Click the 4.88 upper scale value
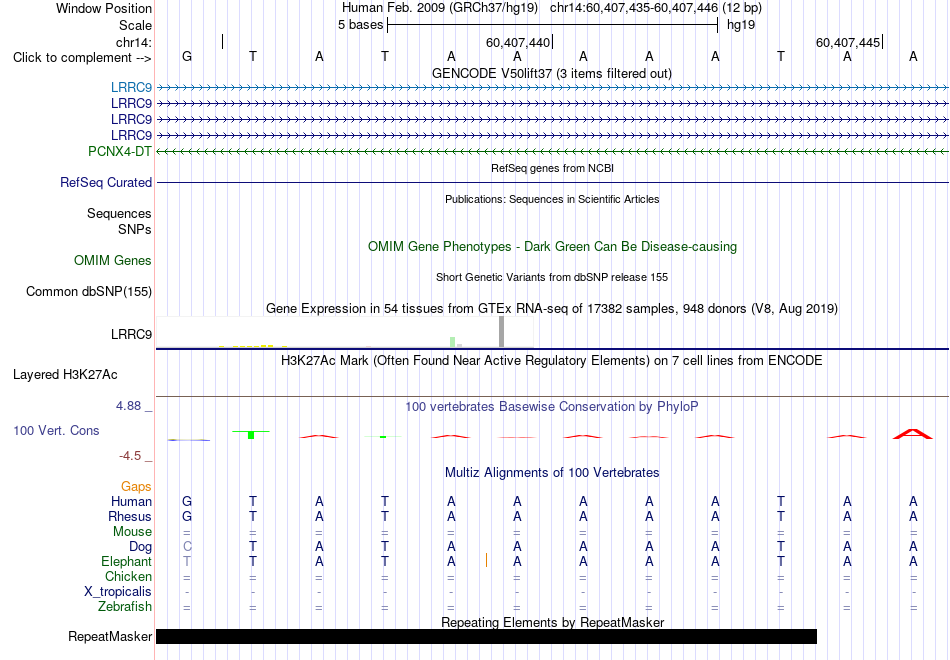This screenshot has height=660, width=950. tap(128, 406)
